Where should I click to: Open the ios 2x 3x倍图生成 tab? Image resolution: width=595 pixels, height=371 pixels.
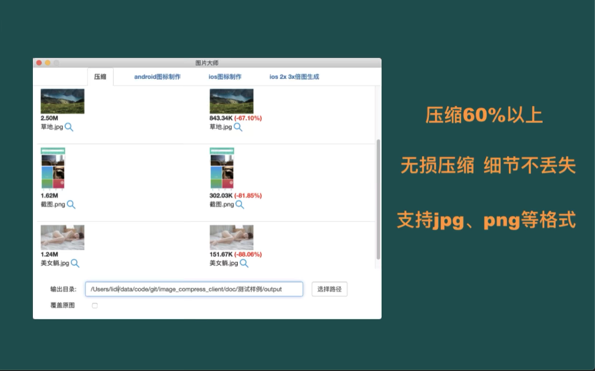click(294, 77)
